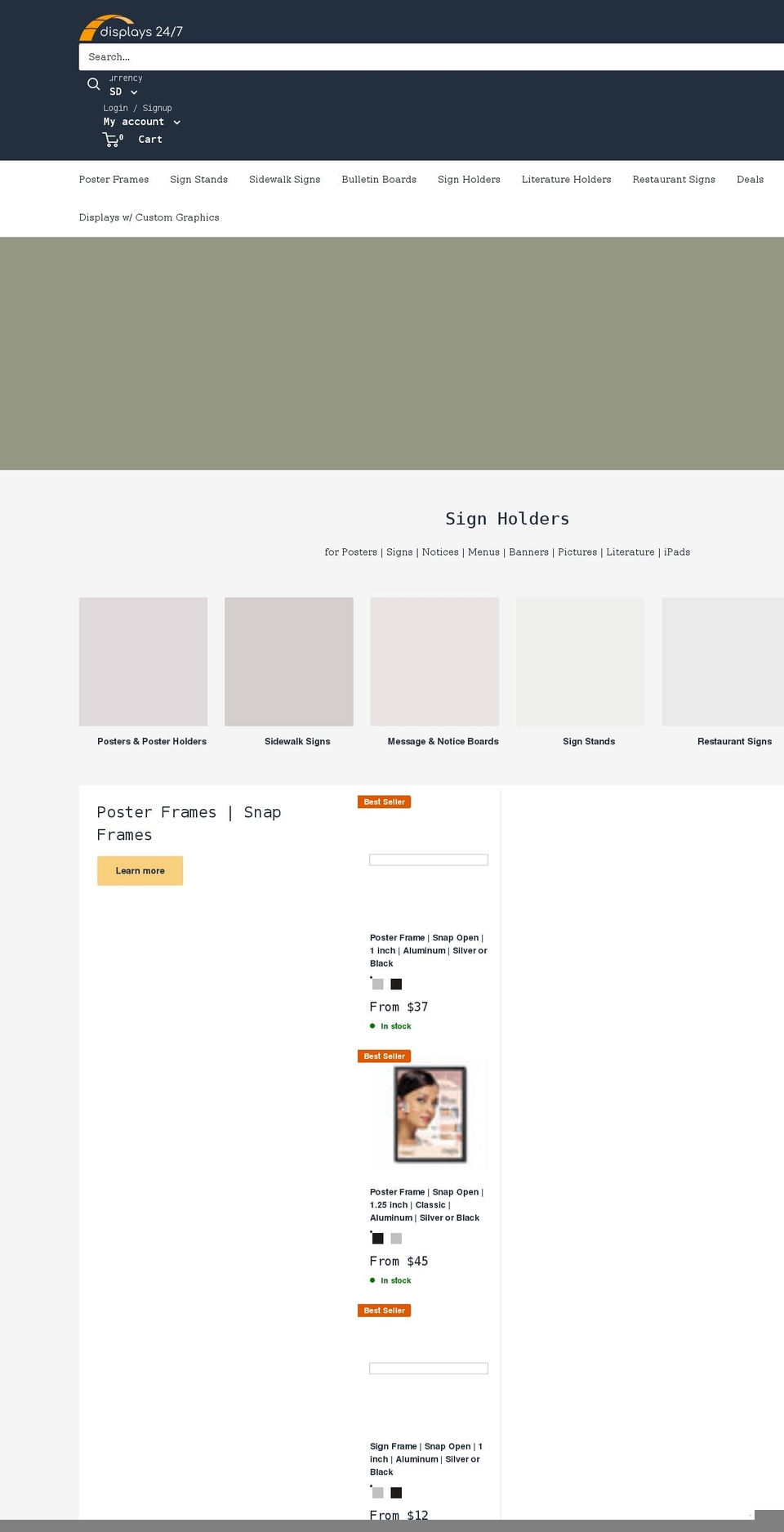This screenshot has width=784, height=1532.
Task: Open the shopping cart icon
Action: (x=112, y=140)
